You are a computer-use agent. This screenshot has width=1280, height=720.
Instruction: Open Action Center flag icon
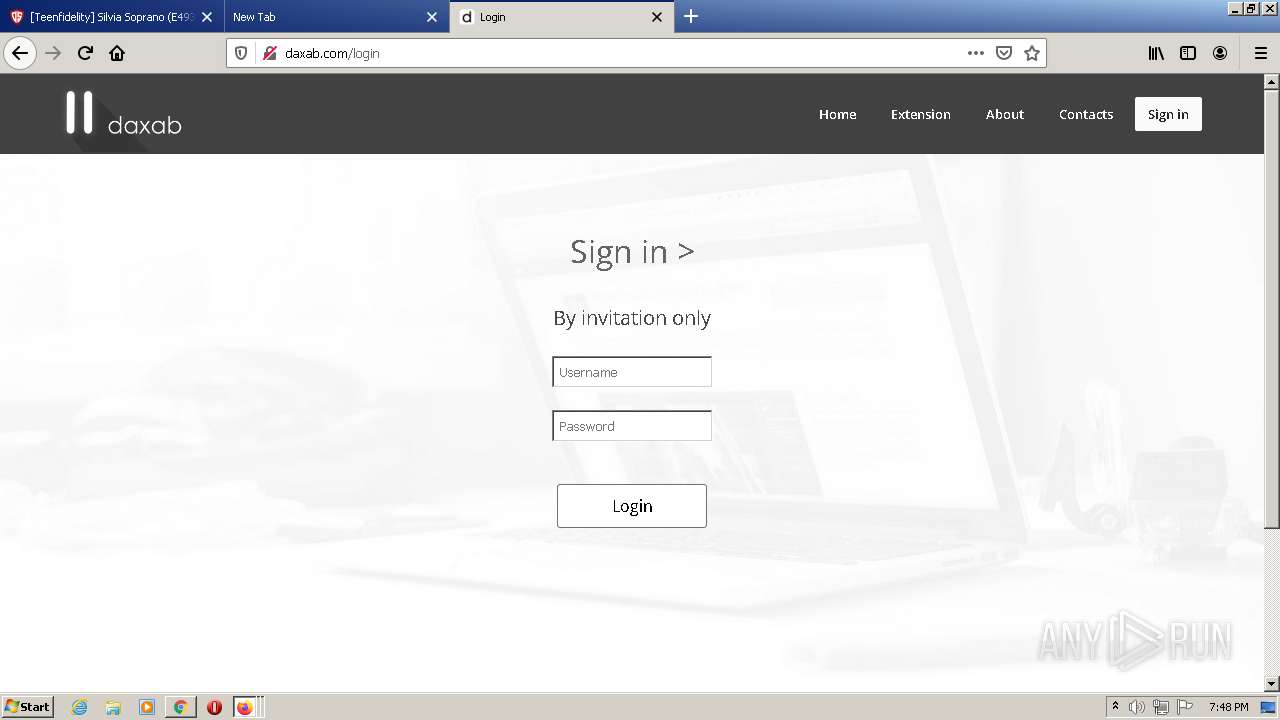click(x=1185, y=707)
